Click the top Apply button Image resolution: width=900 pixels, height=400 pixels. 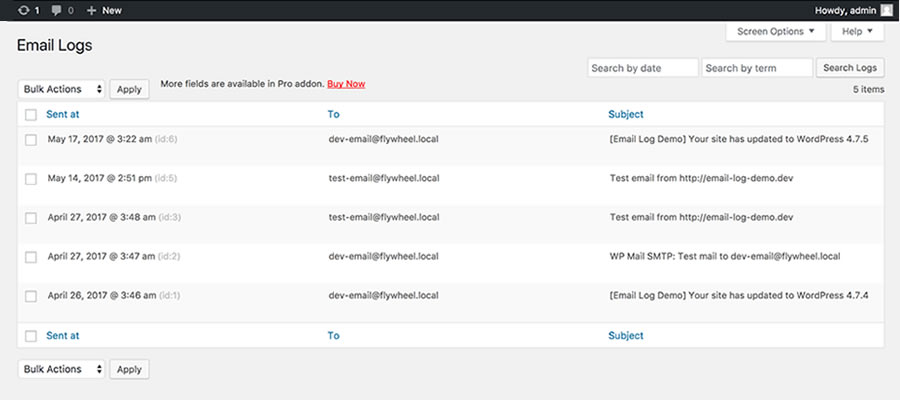(x=129, y=89)
